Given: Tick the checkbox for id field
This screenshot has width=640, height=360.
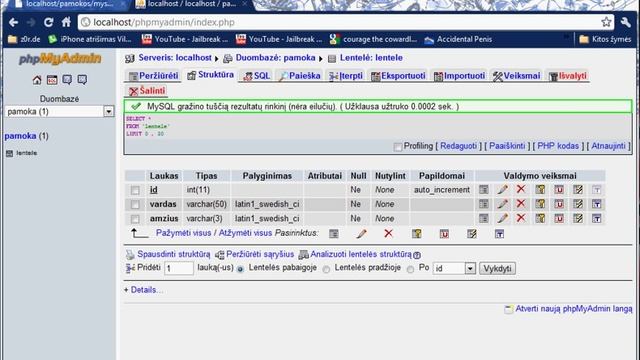Looking at the screenshot, I should [135, 190].
